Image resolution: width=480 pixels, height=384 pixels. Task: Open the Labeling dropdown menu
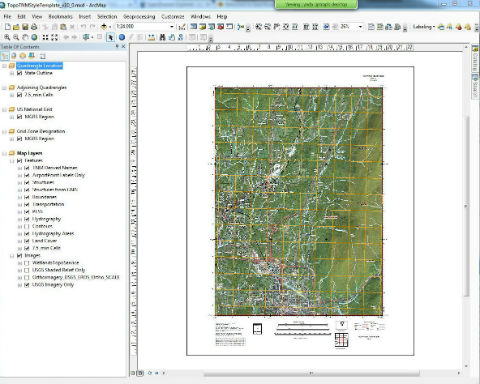[x=424, y=27]
